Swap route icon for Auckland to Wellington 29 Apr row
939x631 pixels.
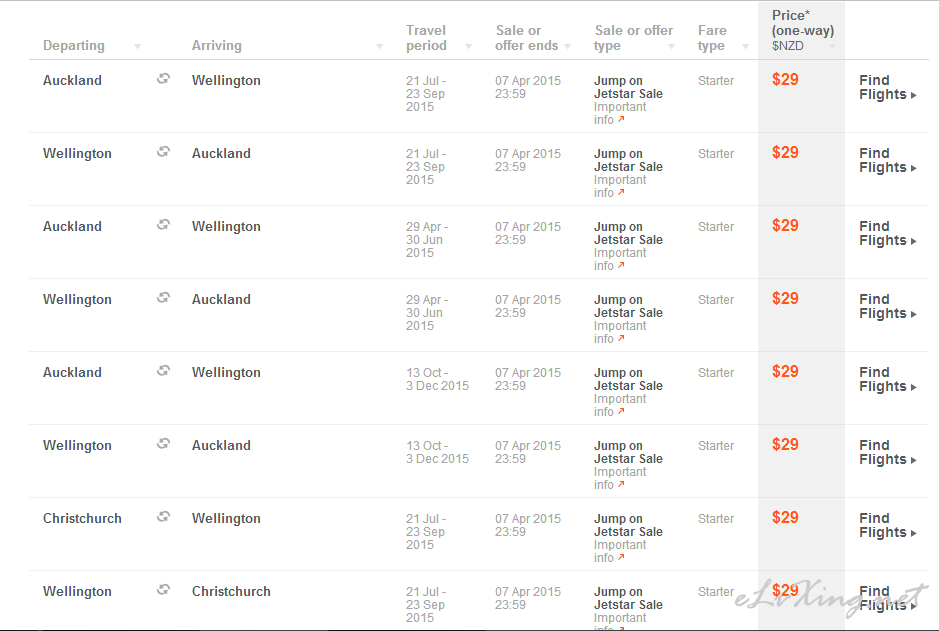(x=163, y=225)
